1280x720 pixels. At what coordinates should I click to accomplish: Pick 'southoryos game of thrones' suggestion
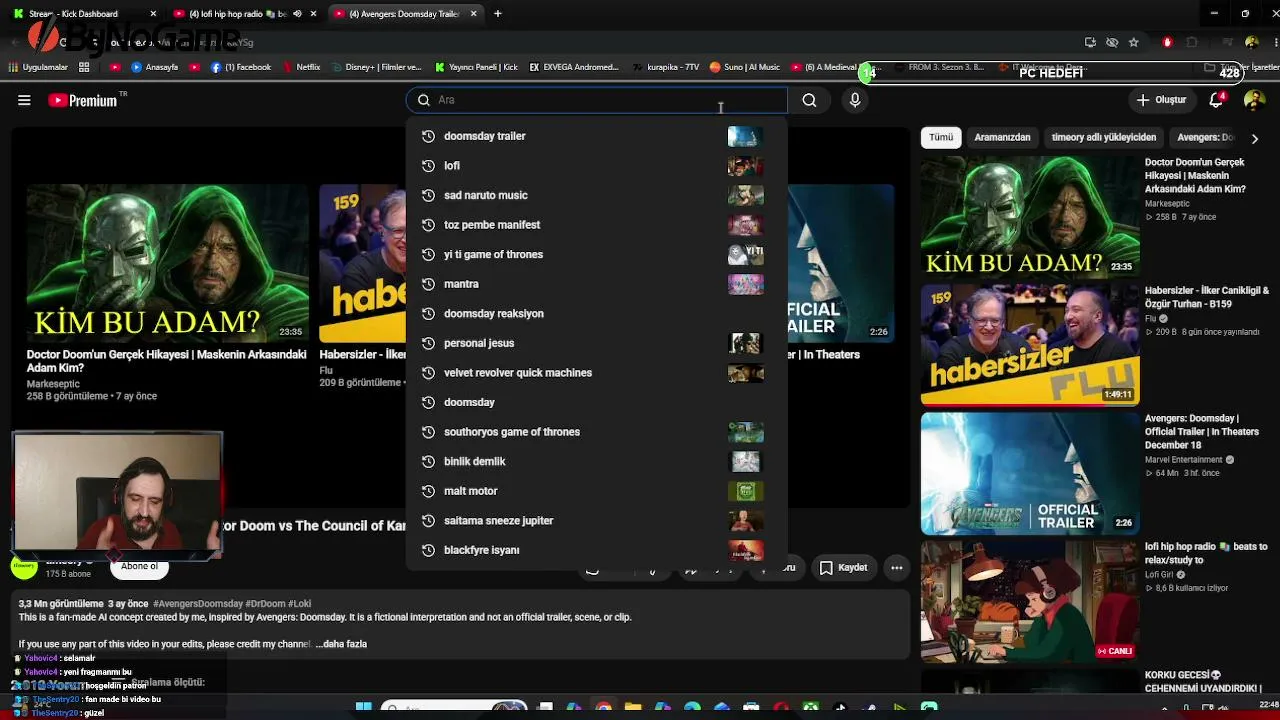(596, 432)
